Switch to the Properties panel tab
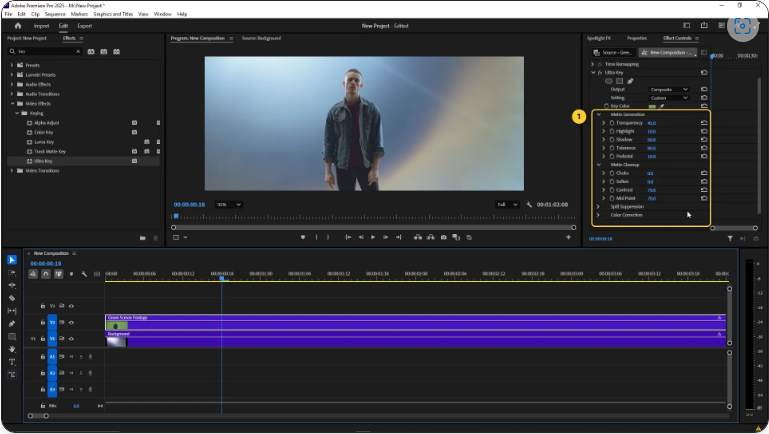The height and width of the screenshot is (434, 769). point(637,38)
